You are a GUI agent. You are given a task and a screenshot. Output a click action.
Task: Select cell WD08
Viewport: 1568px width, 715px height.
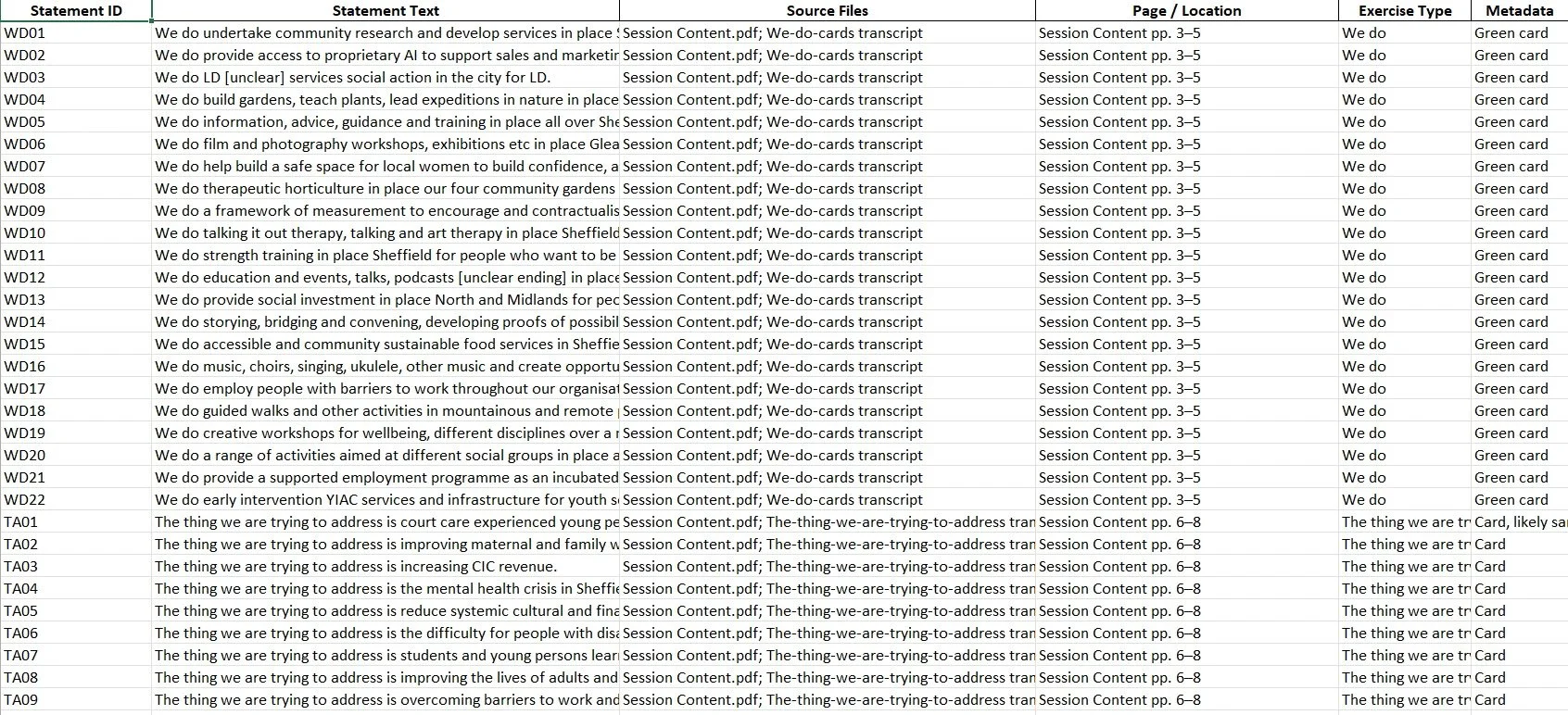pyautogui.click(x=76, y=188)
